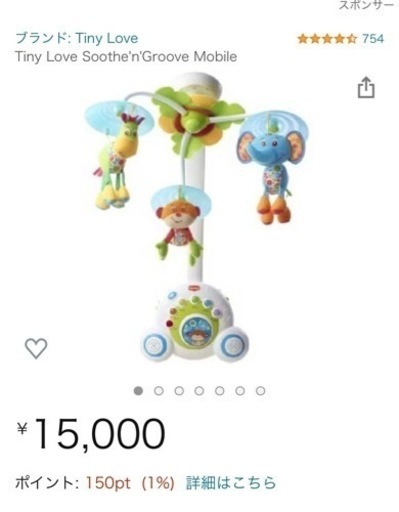
Task: Select the third image pagination dot
Action: coord(179,391)
